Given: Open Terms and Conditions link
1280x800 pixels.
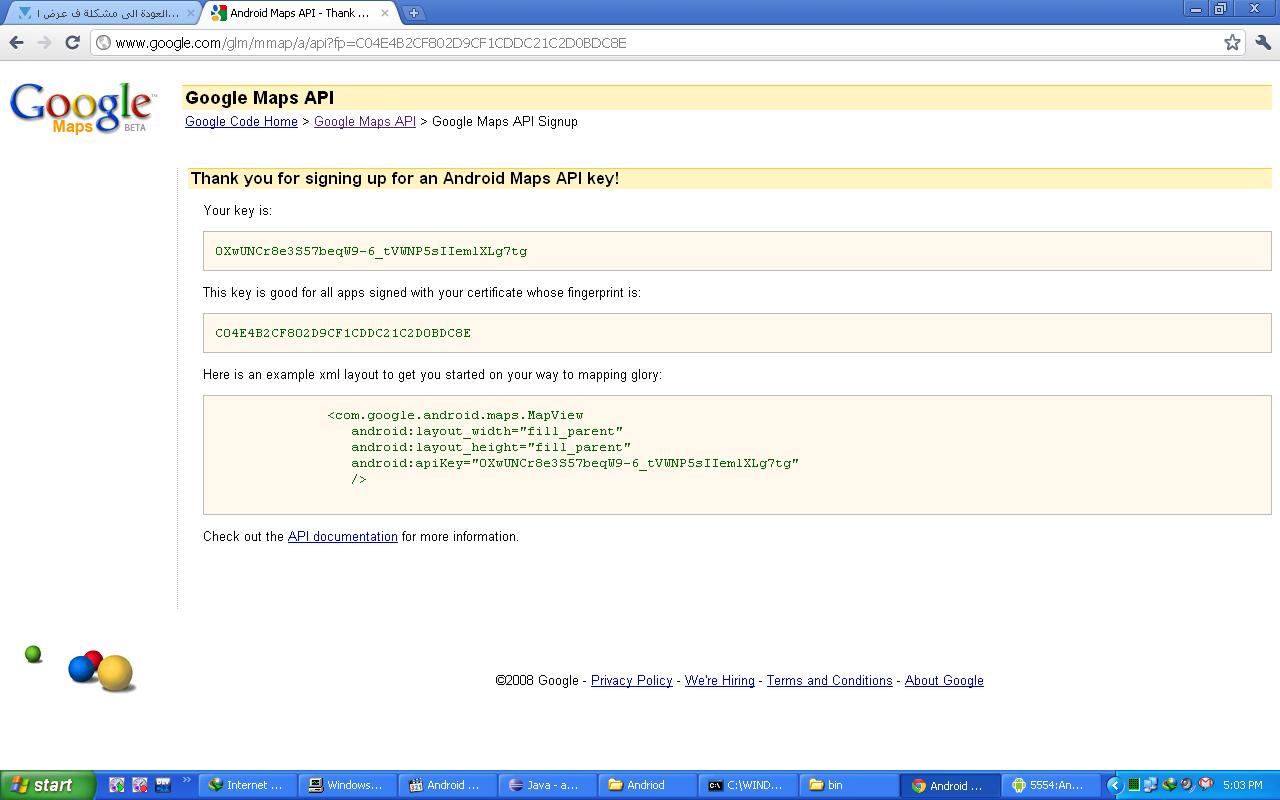Looking at the screenshot, I should tap(829, 680).
